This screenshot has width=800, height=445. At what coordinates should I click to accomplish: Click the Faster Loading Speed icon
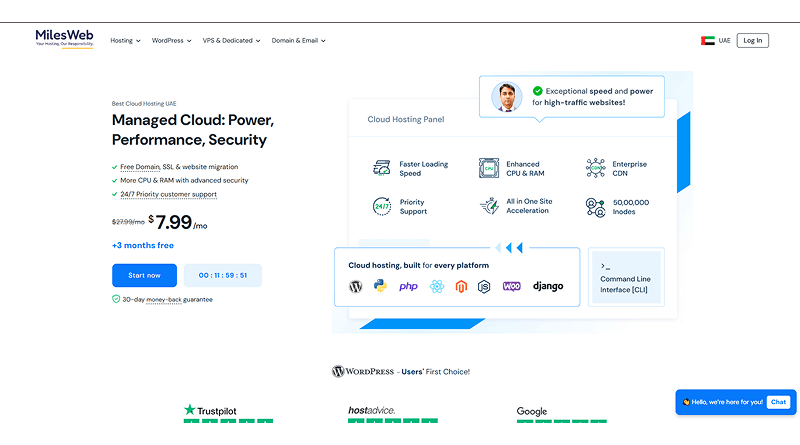[x=382, y=168]
